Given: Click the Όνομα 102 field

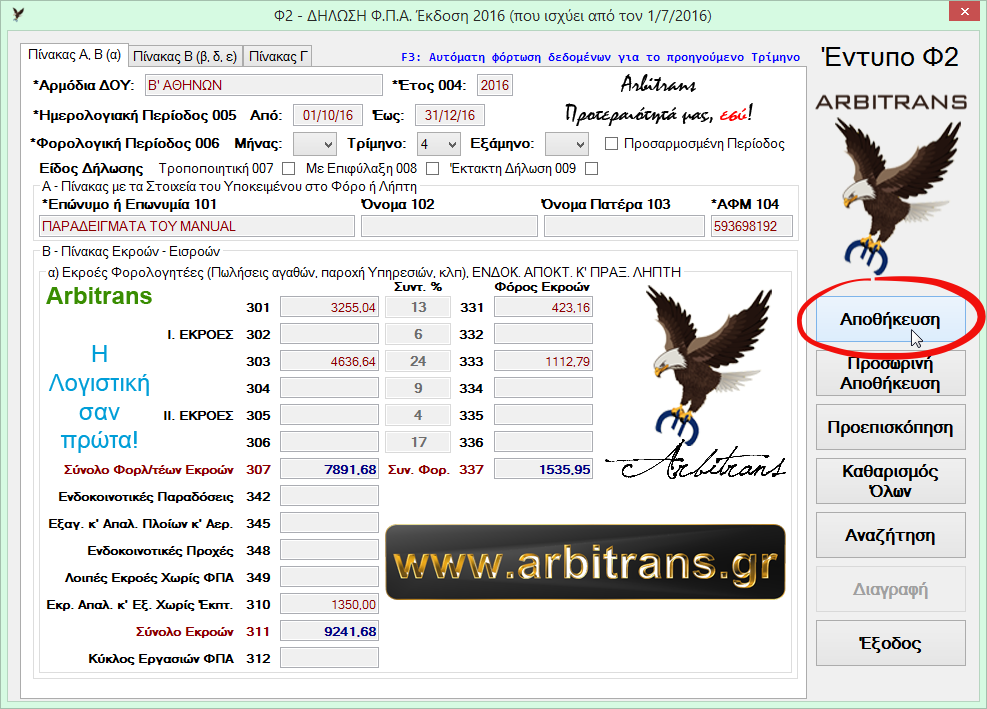Looking at the screenshot, I should pos(449,226).
